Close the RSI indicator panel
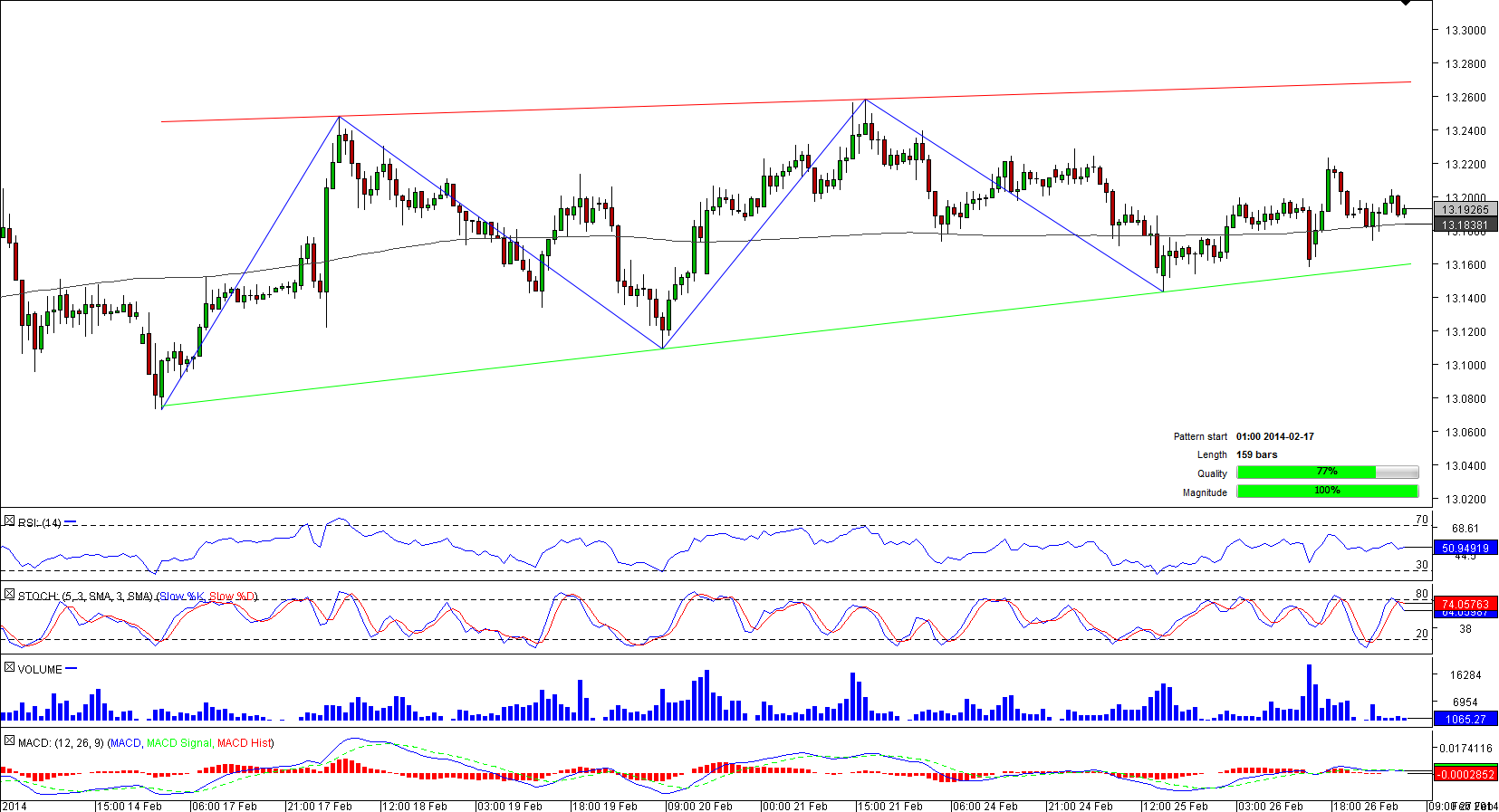1499x812 pixels. tap(9, 521)
